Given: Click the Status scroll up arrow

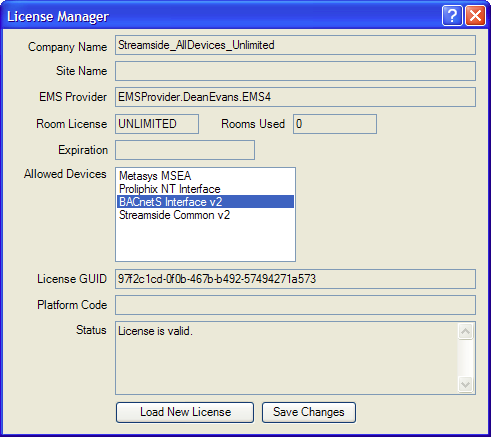Looking at the screenshot, I should click(x=465, y=332).
